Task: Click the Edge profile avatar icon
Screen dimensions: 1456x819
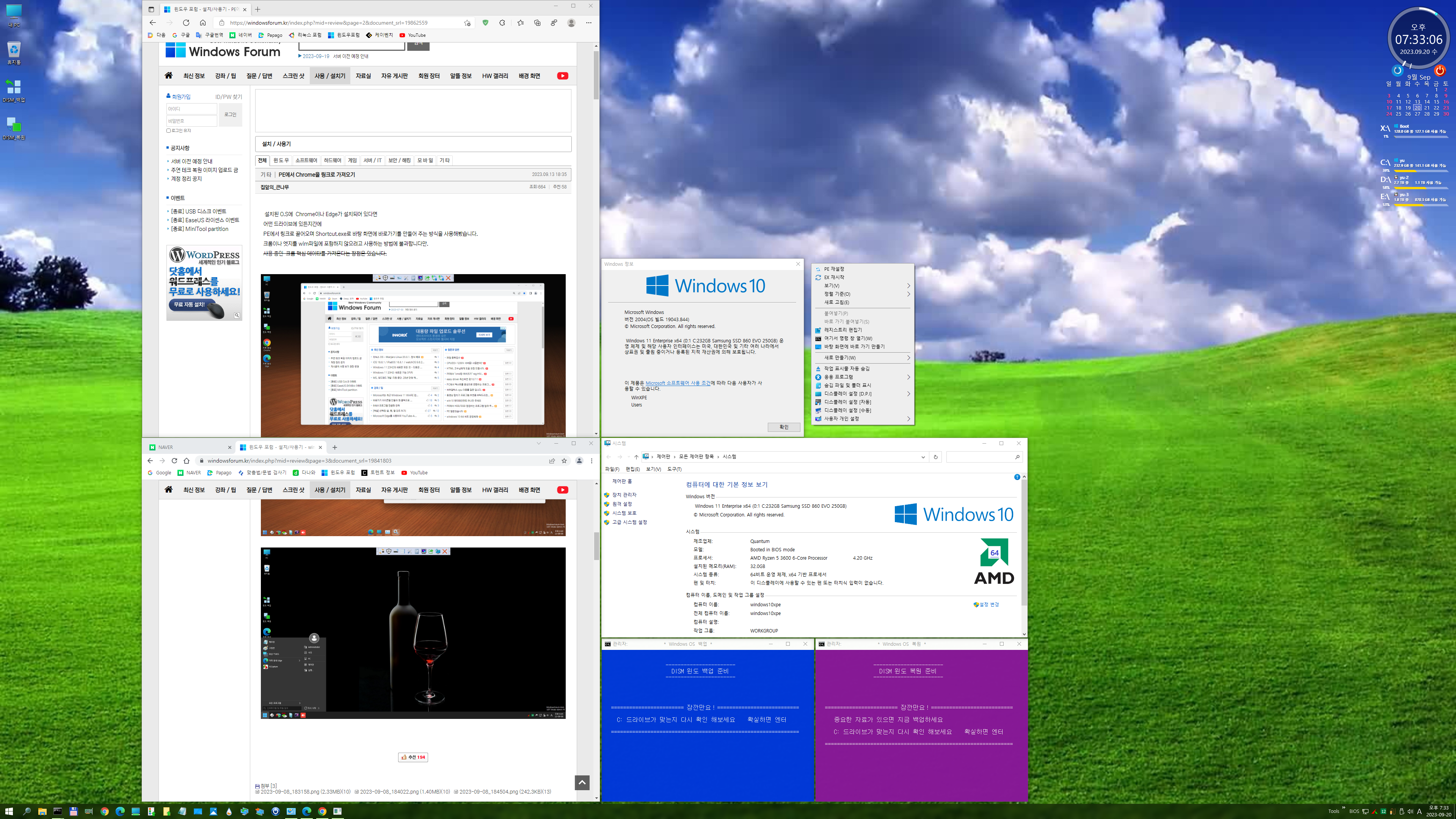Action: tap(571, 23)
